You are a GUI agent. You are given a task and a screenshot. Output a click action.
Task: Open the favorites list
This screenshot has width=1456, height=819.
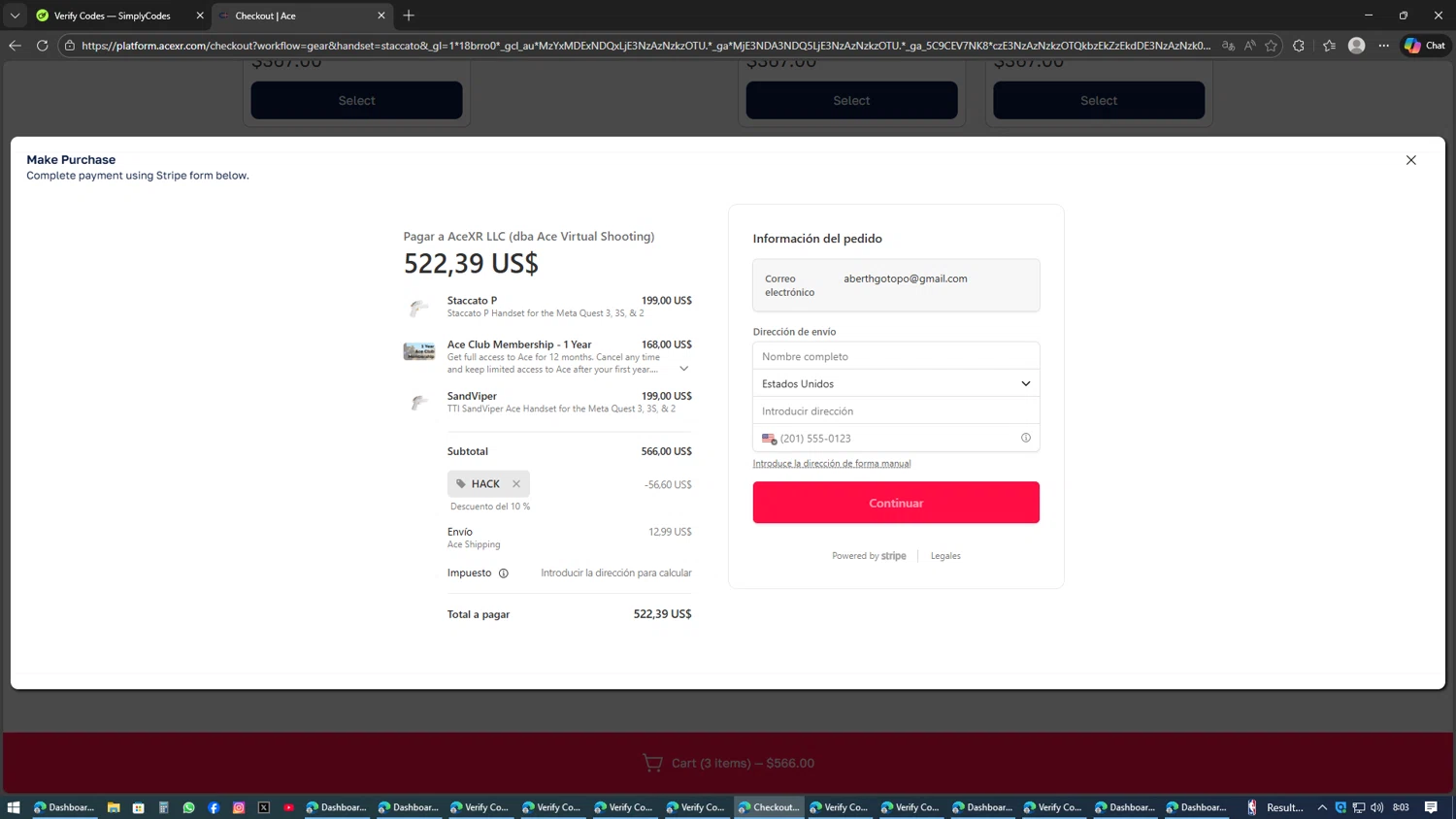pos(1329,46)
